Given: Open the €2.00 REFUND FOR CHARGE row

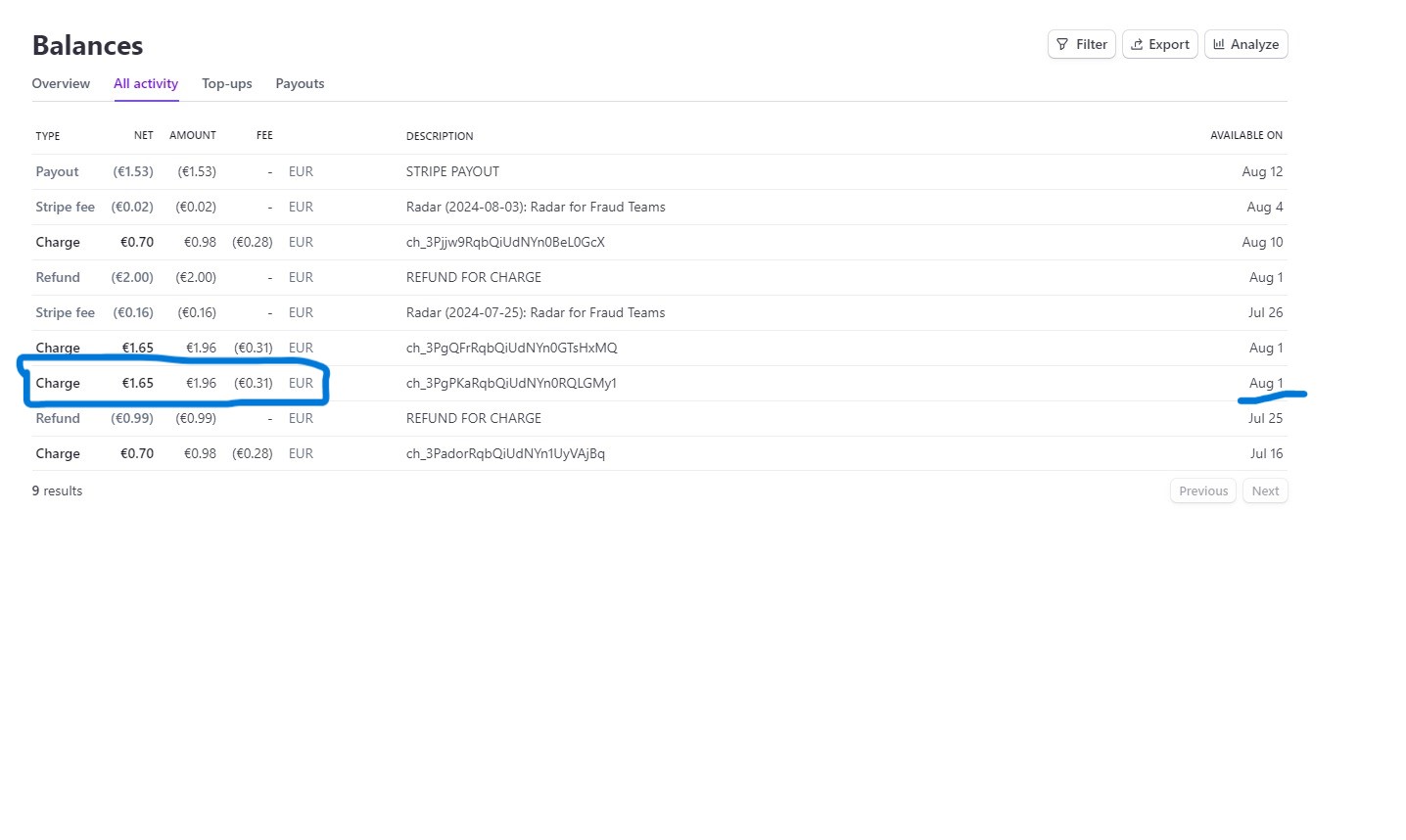Looking at the screenshot, I should click(474, 277).
